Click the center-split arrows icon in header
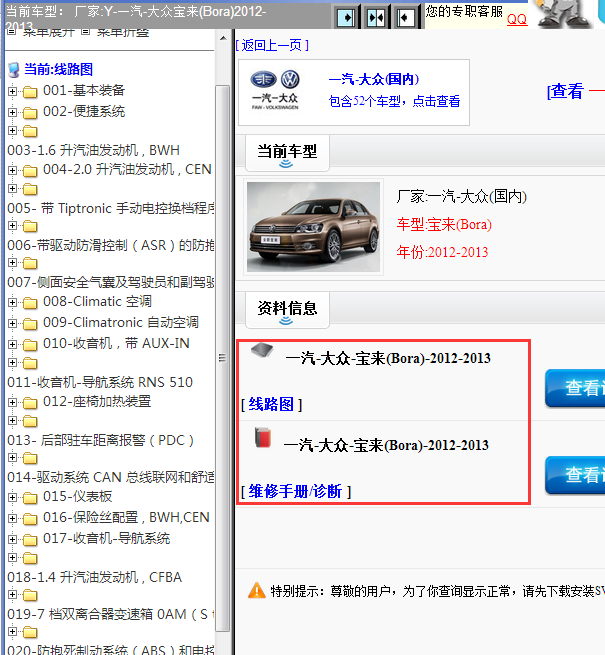 pos(376,18)
